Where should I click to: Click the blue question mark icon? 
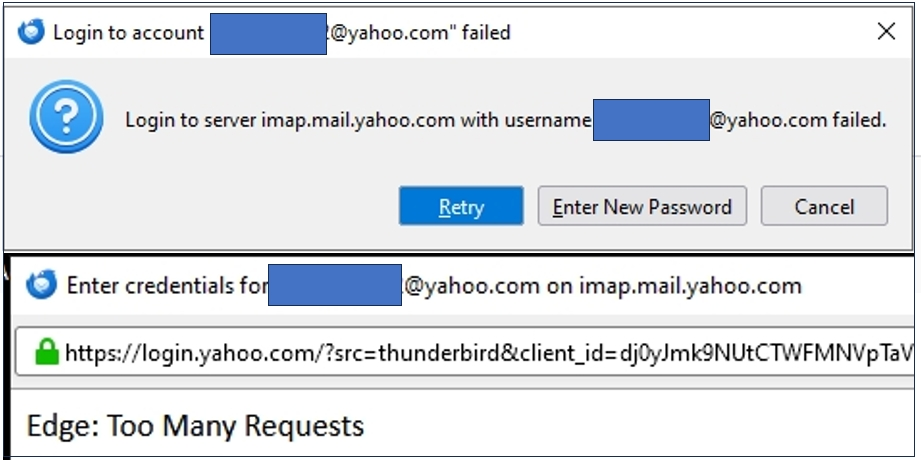[66, 117]
